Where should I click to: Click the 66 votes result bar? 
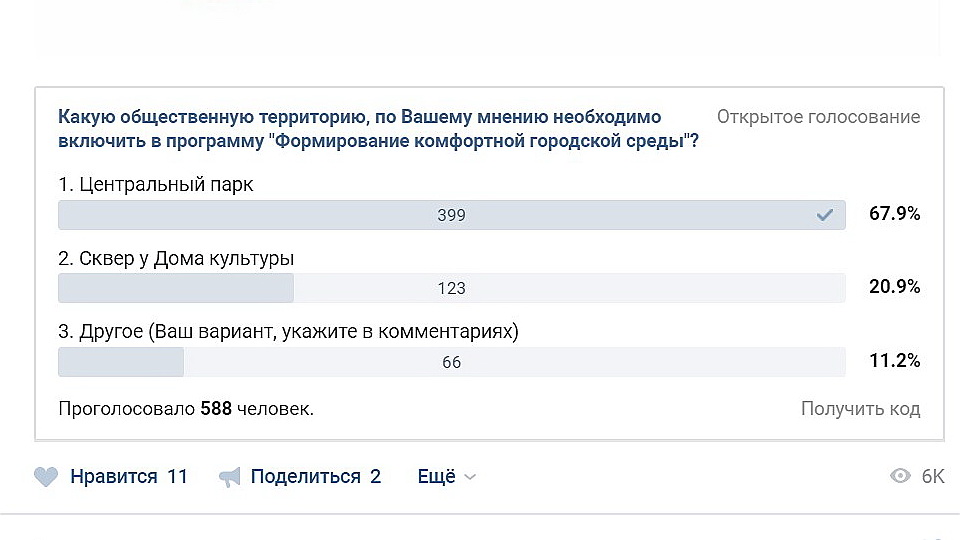click(452, 362)
